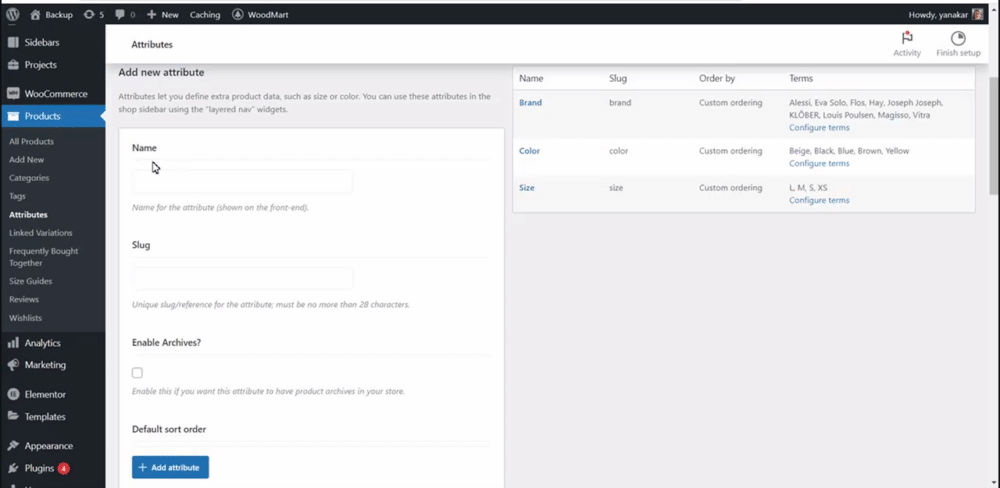The image size is (1000, 488).
Task: Open the Caching admin bar menu
Action: pos(205,14)
